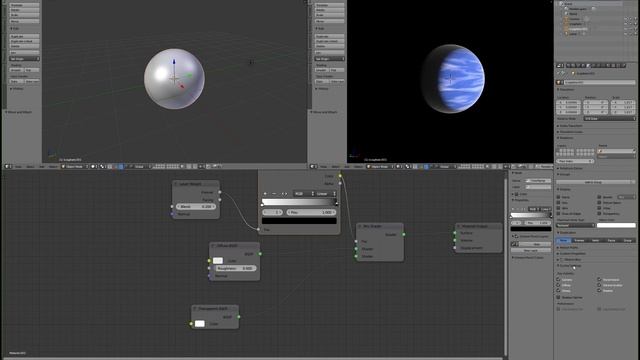Click Fresnel output socket on Layer Weight node

tap(220, 192)
